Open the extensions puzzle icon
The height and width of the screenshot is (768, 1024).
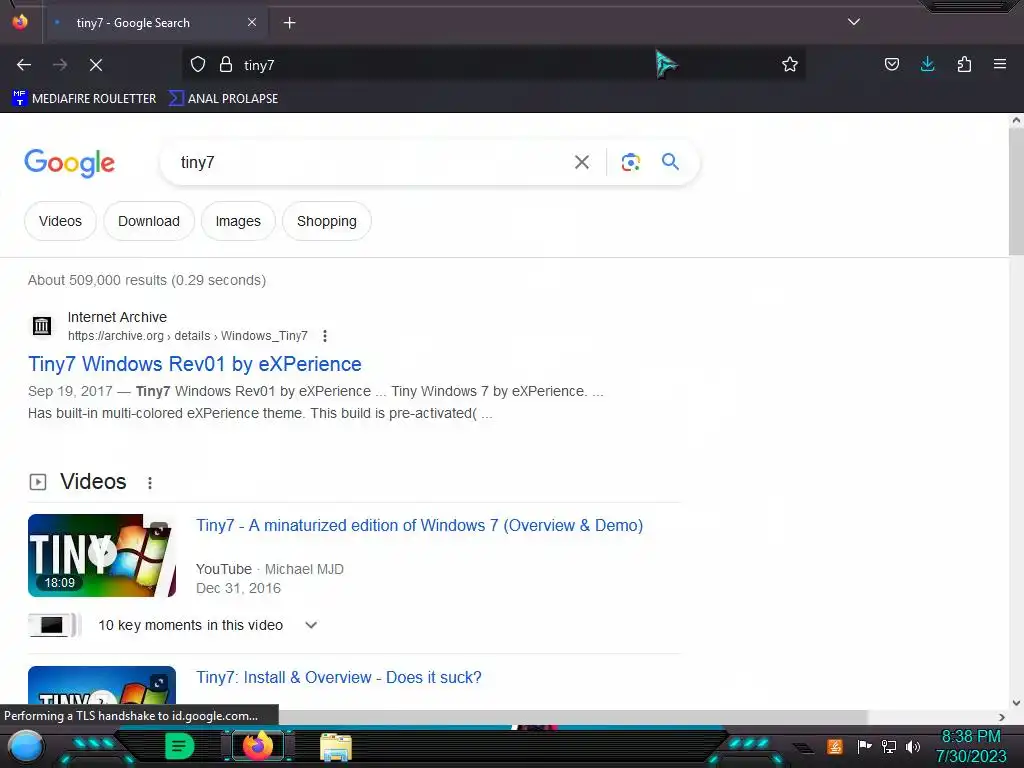point(964,64)
